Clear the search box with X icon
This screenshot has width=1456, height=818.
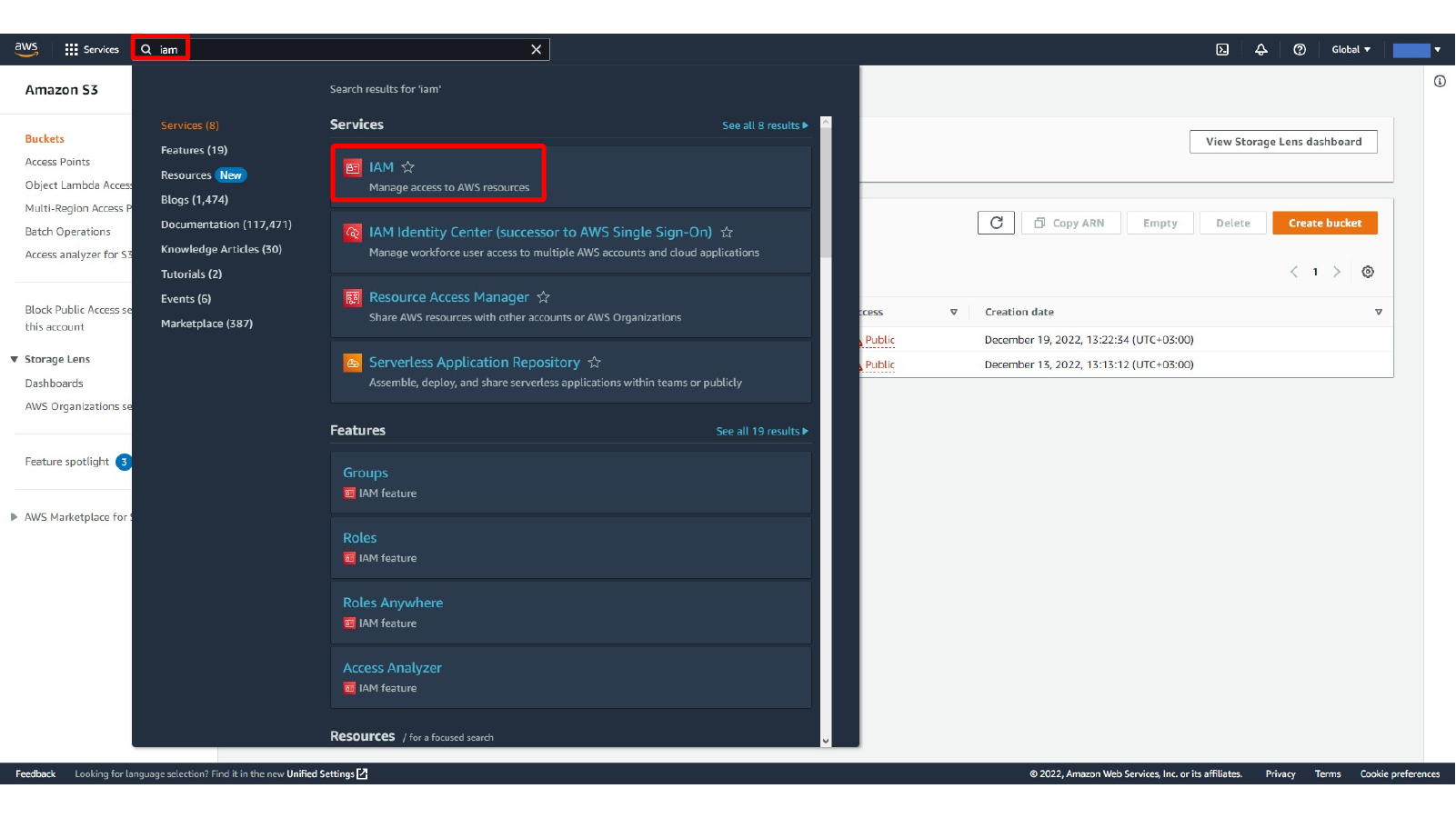pos(537,49)
